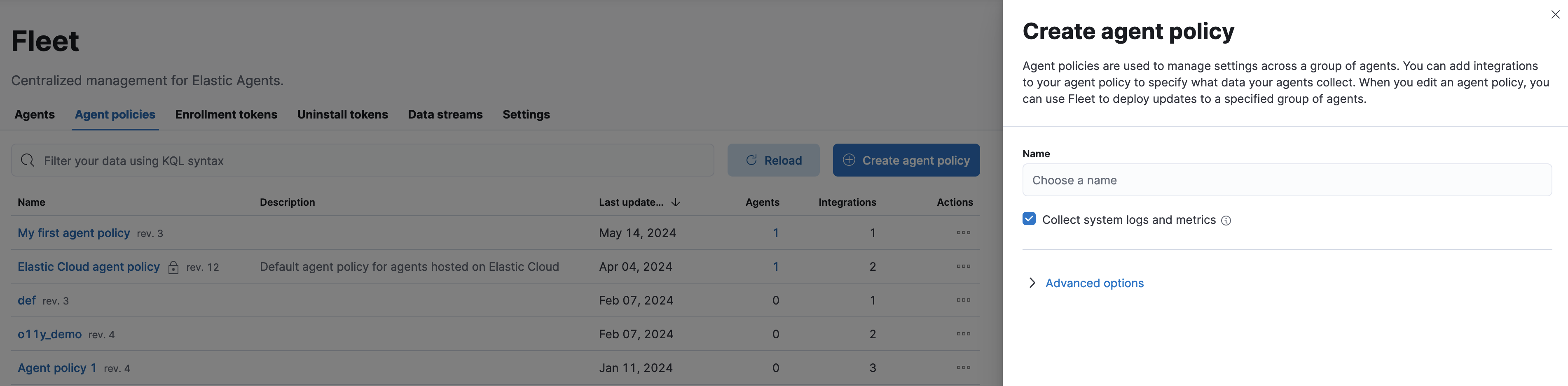
Task: Close the Create agent policy flyout
Action: pyautogui.click(x=1555, y=14)
